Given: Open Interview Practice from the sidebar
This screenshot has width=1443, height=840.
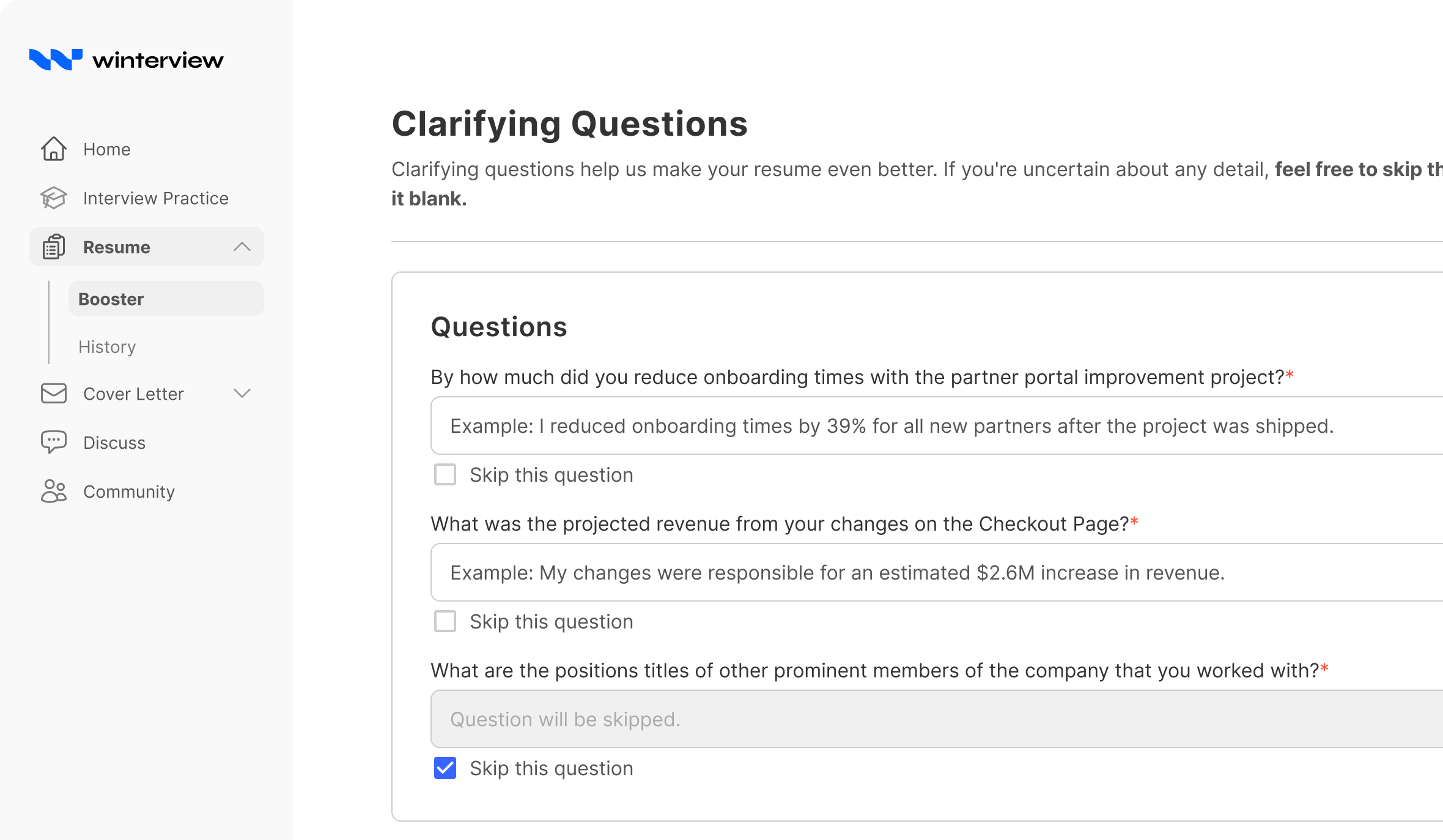Looking at the screenshot, I should (155, 198).
